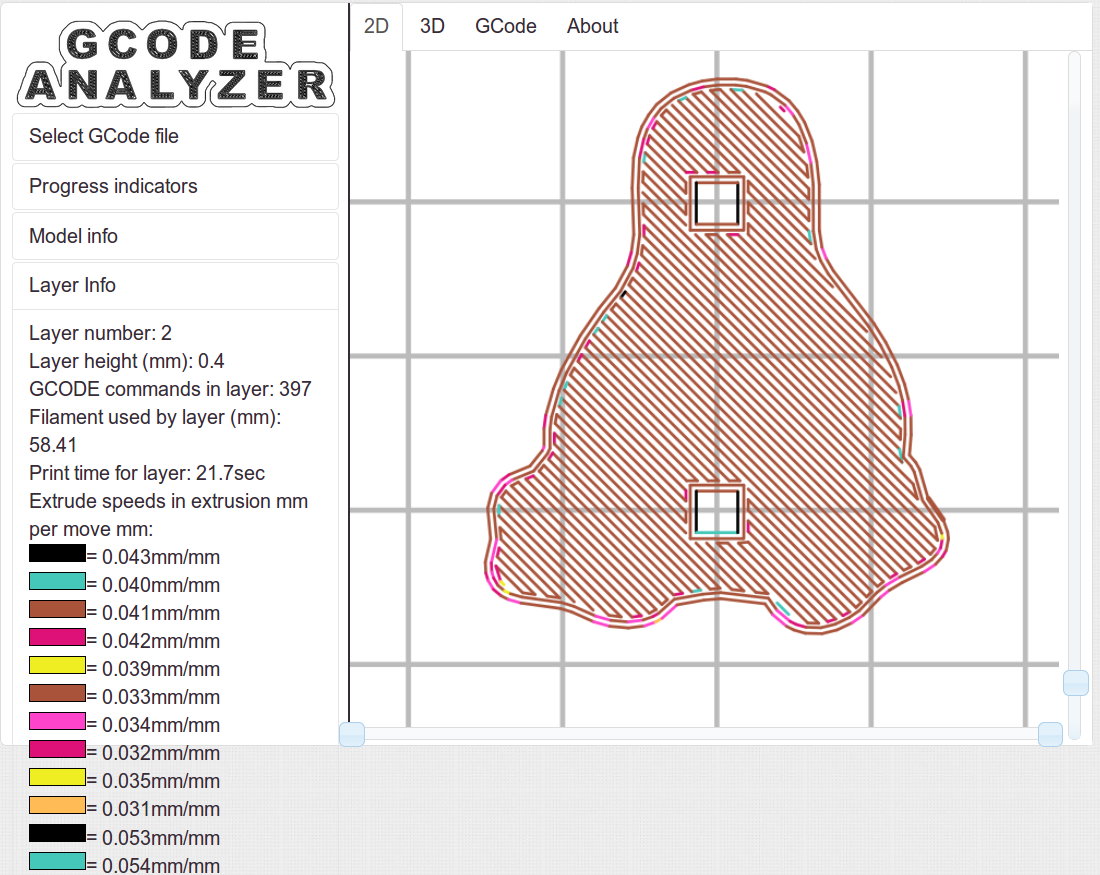Screen dimensions: 1100x875
Task: Click the black 0.053mm/mm color swatch
Action: pos(57,833)
